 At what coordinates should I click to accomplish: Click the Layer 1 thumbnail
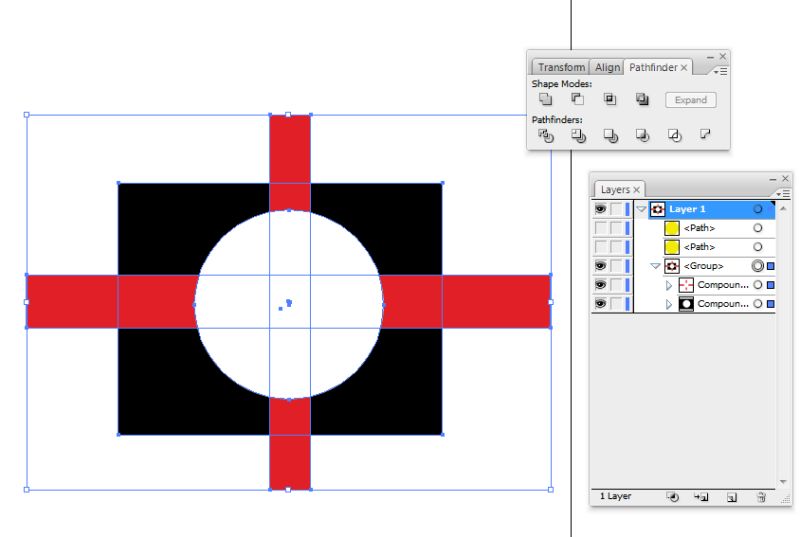pos(658,209)
